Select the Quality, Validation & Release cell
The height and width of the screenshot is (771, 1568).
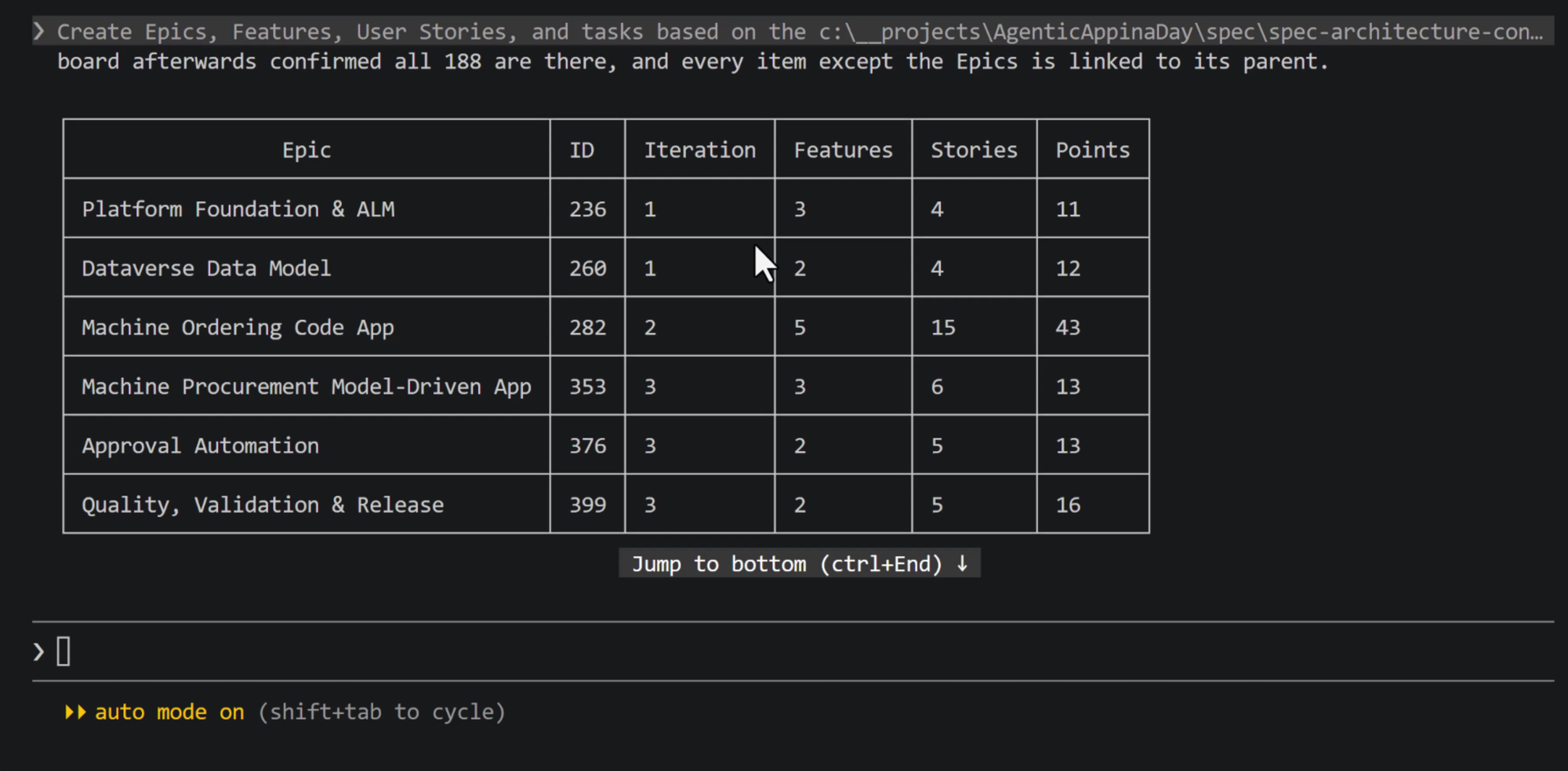point(307,504)
